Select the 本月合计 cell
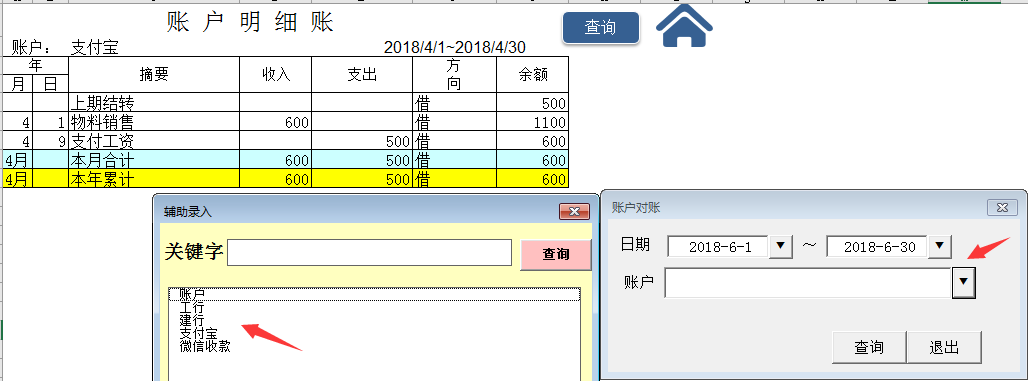The height and width of the screenshot is (381, 1028). pyautogui.click(x=154, y=159)
